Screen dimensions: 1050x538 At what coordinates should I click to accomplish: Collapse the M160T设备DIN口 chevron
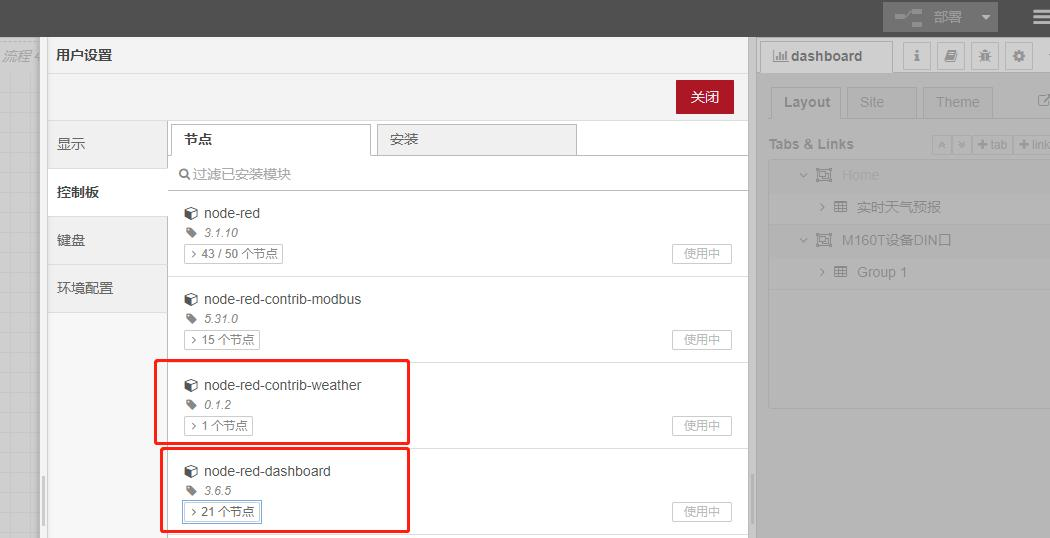(804, 240)
